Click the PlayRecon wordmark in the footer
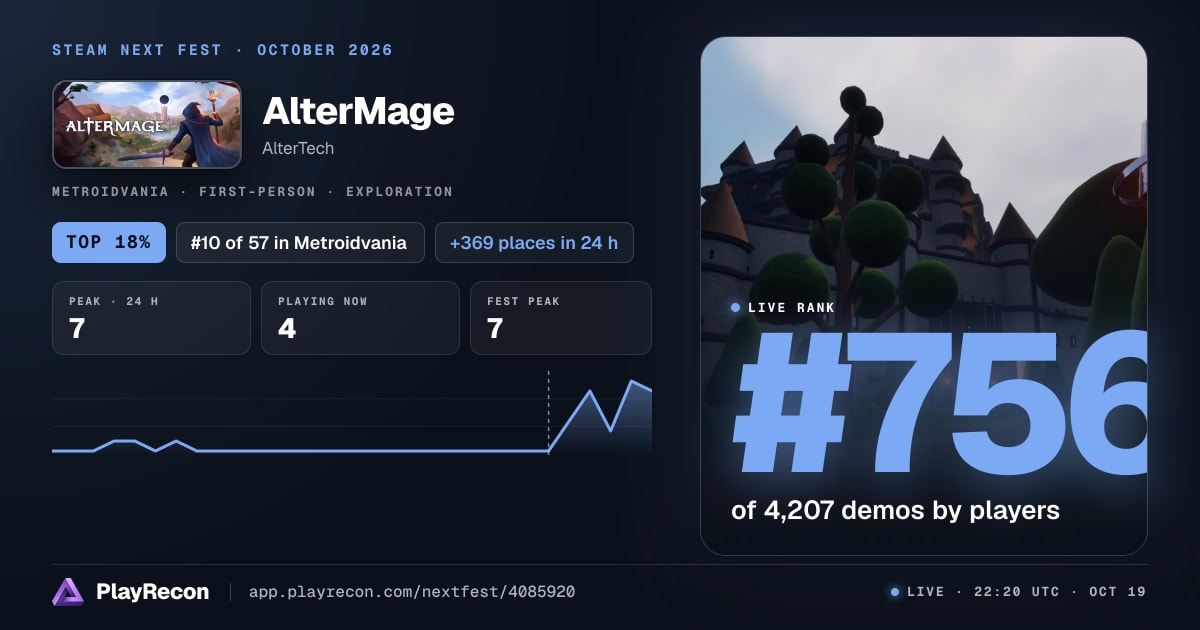Screen dimensions: 1200x630 click(x=153, y=592)
